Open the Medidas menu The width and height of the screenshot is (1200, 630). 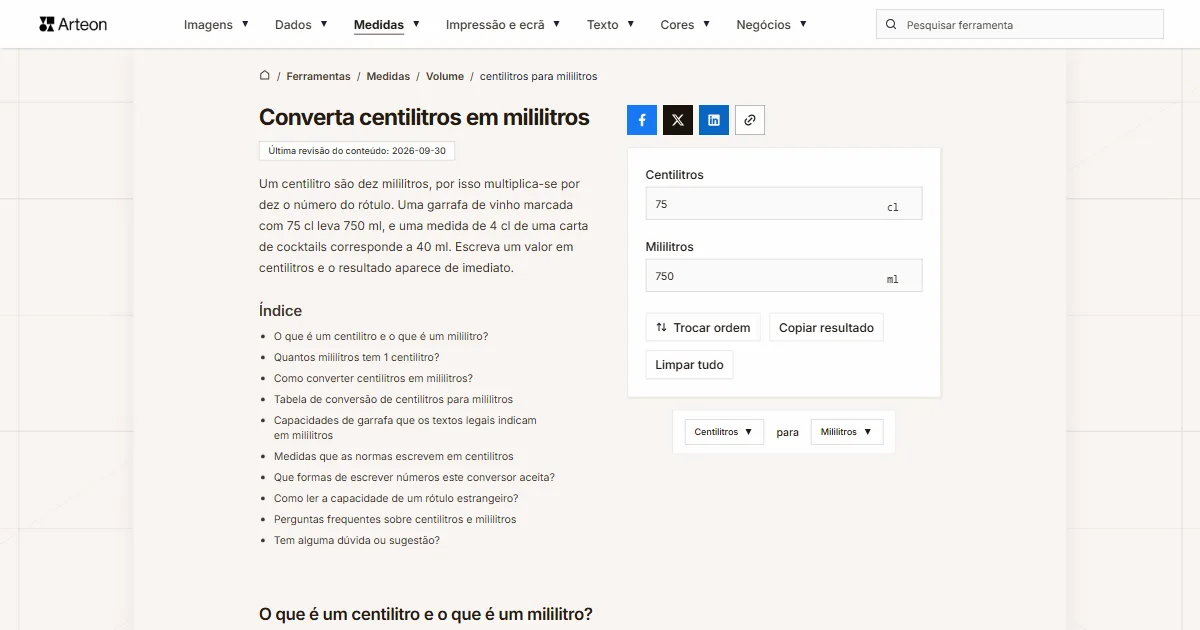tap(387, 25)
